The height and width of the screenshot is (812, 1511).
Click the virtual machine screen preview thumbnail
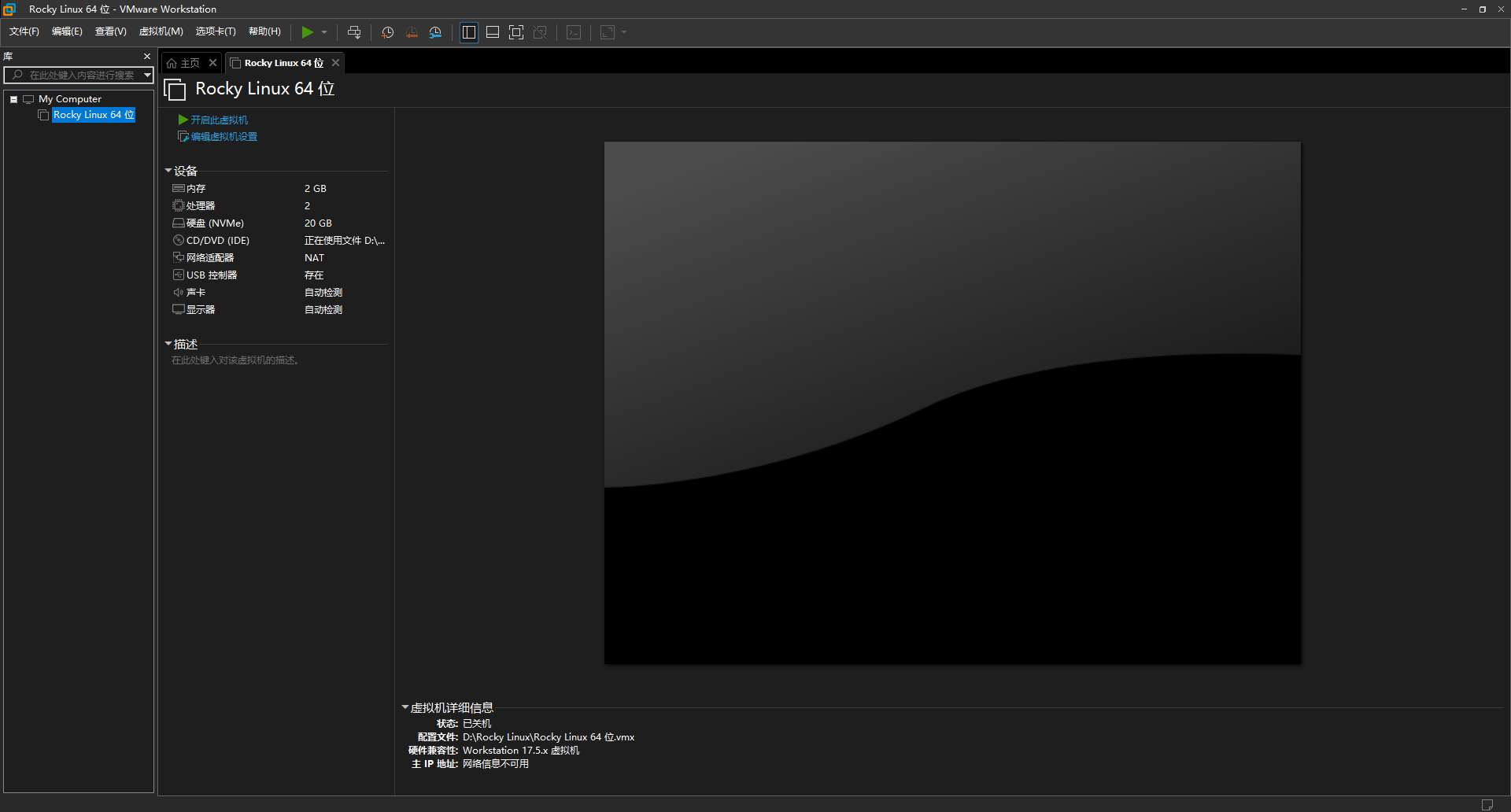pos(952,403)
